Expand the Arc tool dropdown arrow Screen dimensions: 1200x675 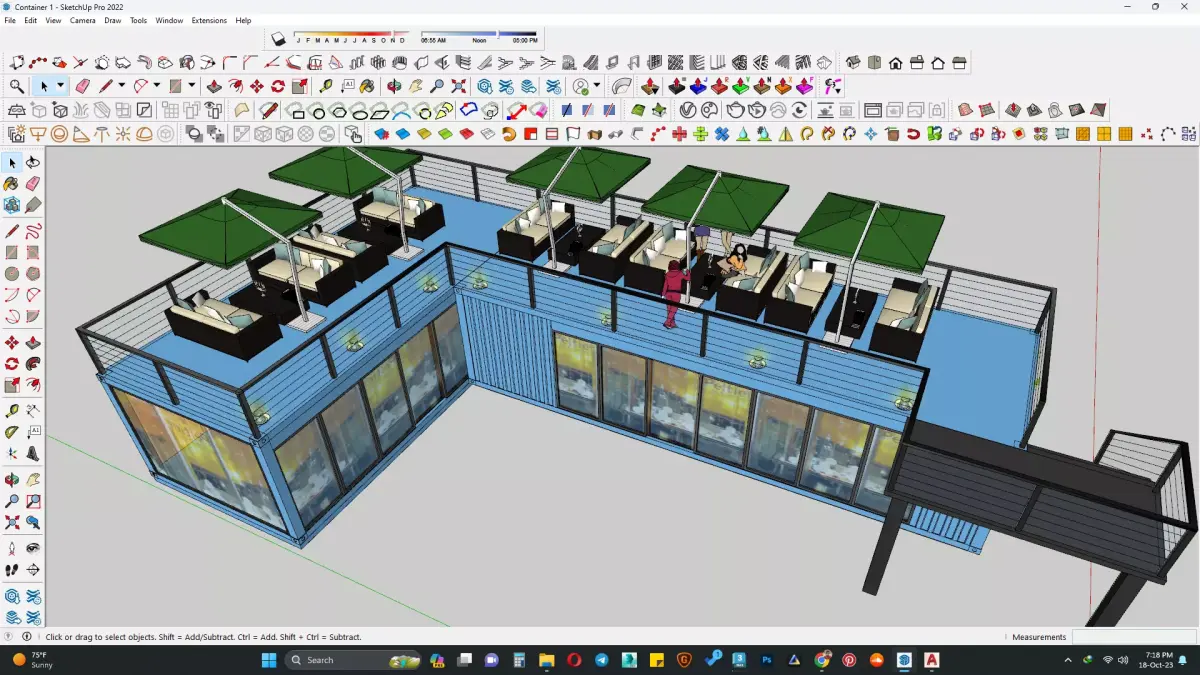click(157, 87)
